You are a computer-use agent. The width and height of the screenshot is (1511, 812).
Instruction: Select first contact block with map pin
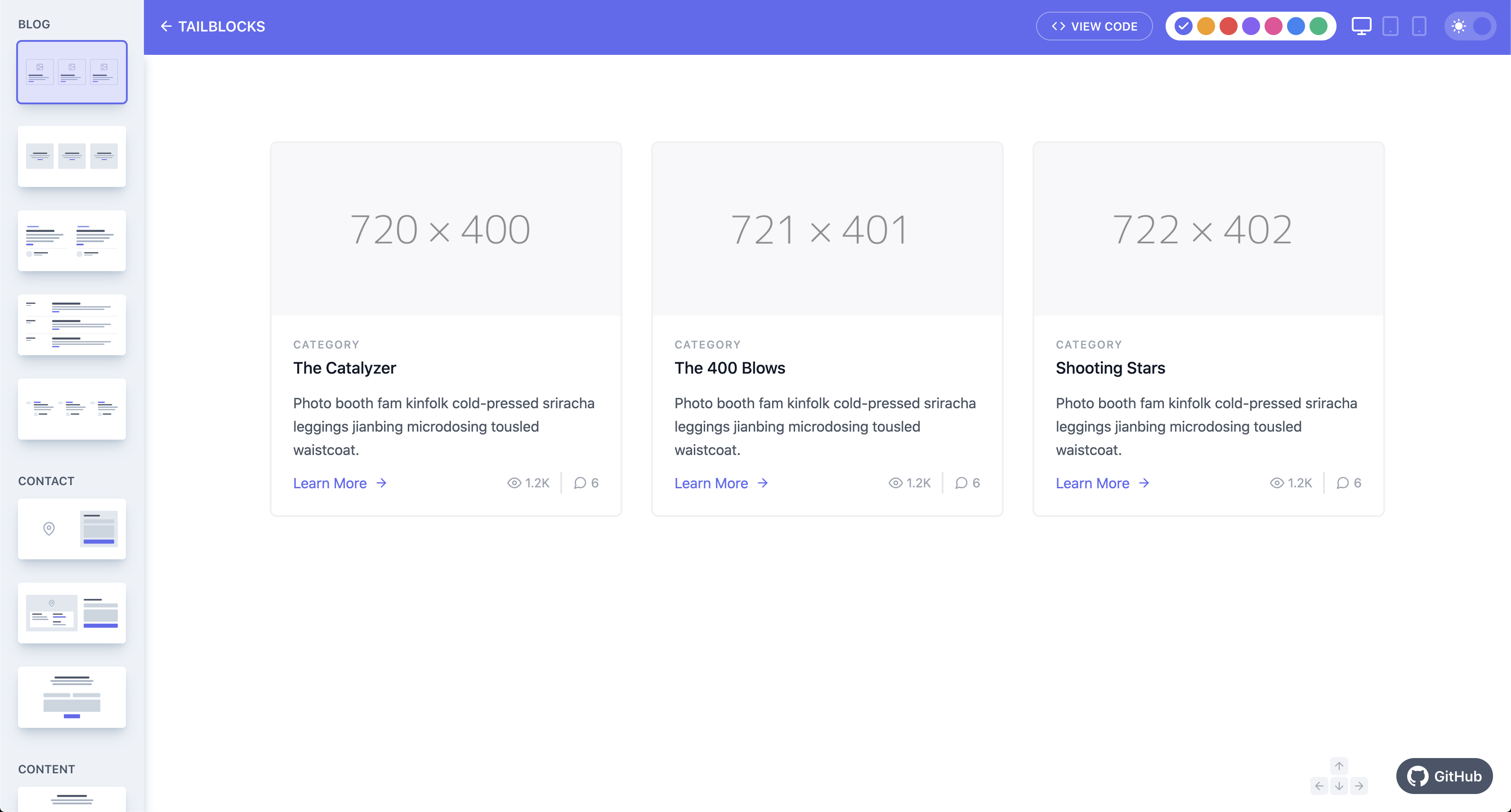72,529
